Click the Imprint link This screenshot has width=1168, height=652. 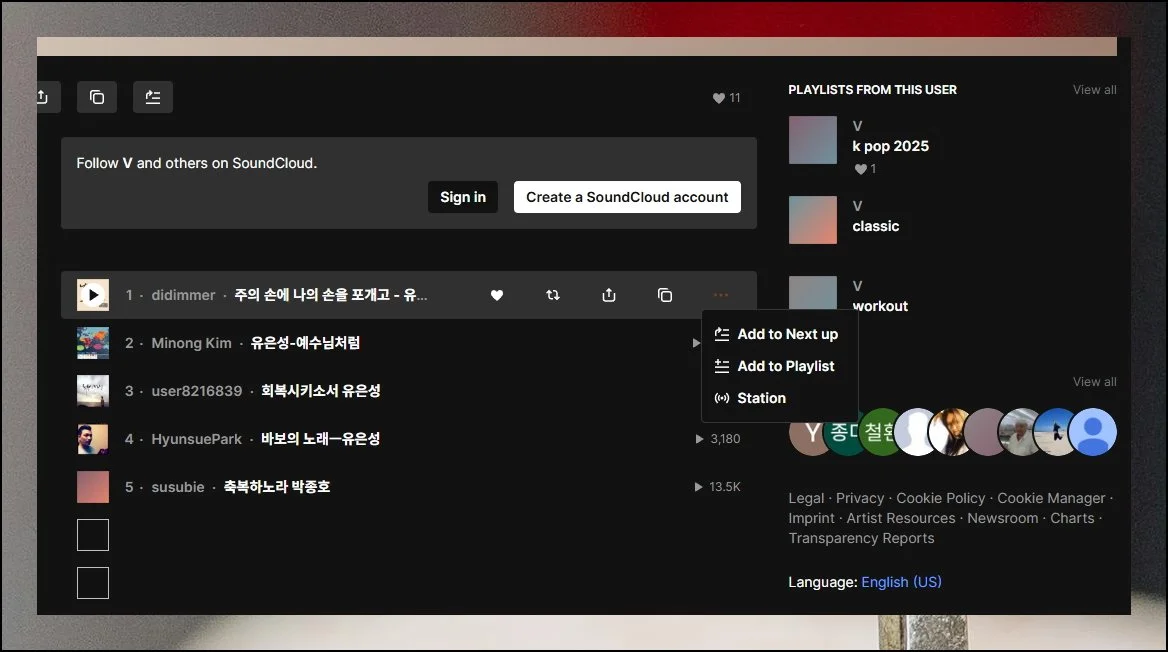(811, 518)
